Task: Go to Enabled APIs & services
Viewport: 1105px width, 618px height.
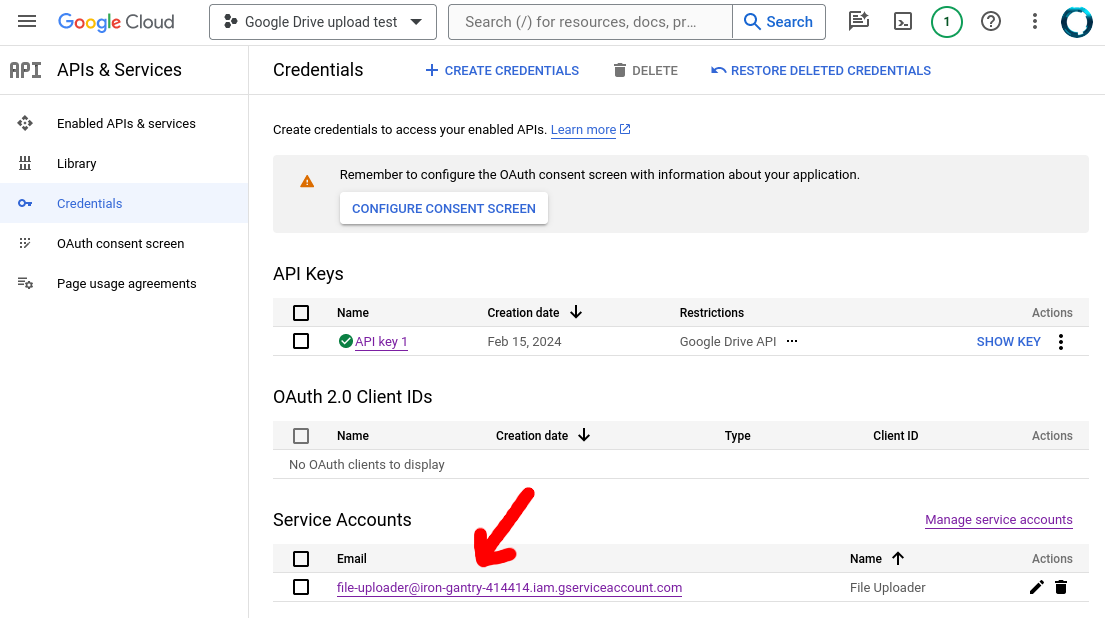Action: [x=126, y=124]
